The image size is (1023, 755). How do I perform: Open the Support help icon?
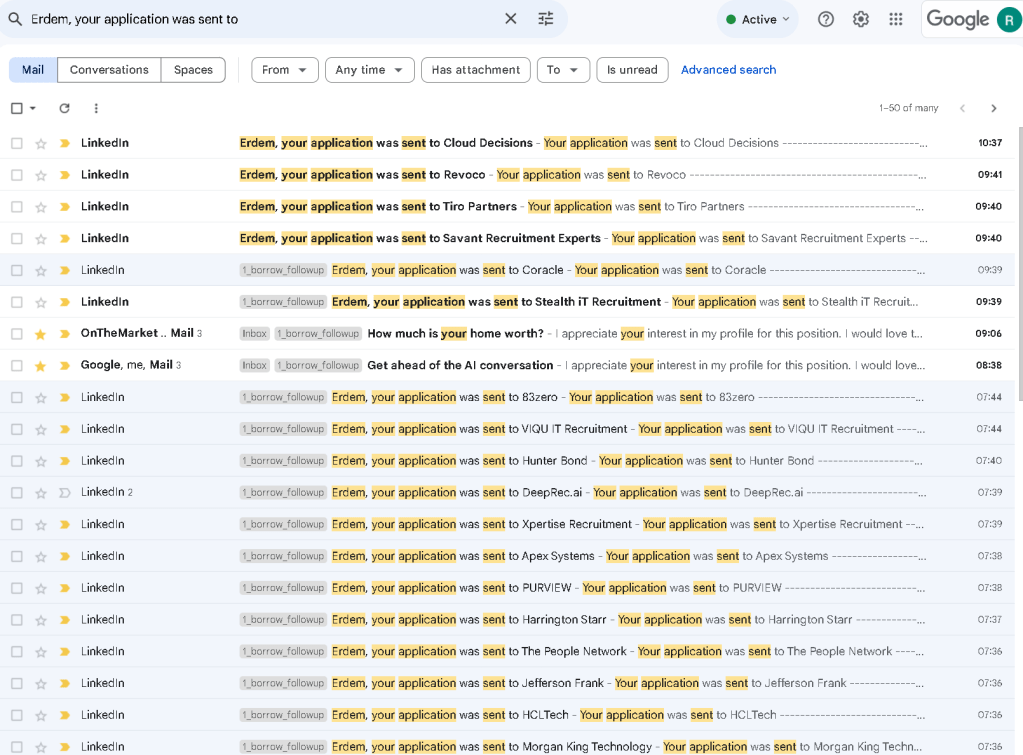click(x=826, y=20)
